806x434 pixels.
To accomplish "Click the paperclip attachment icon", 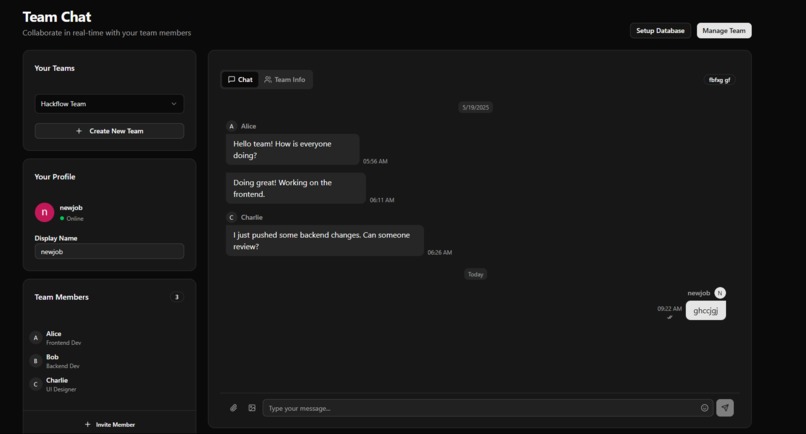I will 233,408.
